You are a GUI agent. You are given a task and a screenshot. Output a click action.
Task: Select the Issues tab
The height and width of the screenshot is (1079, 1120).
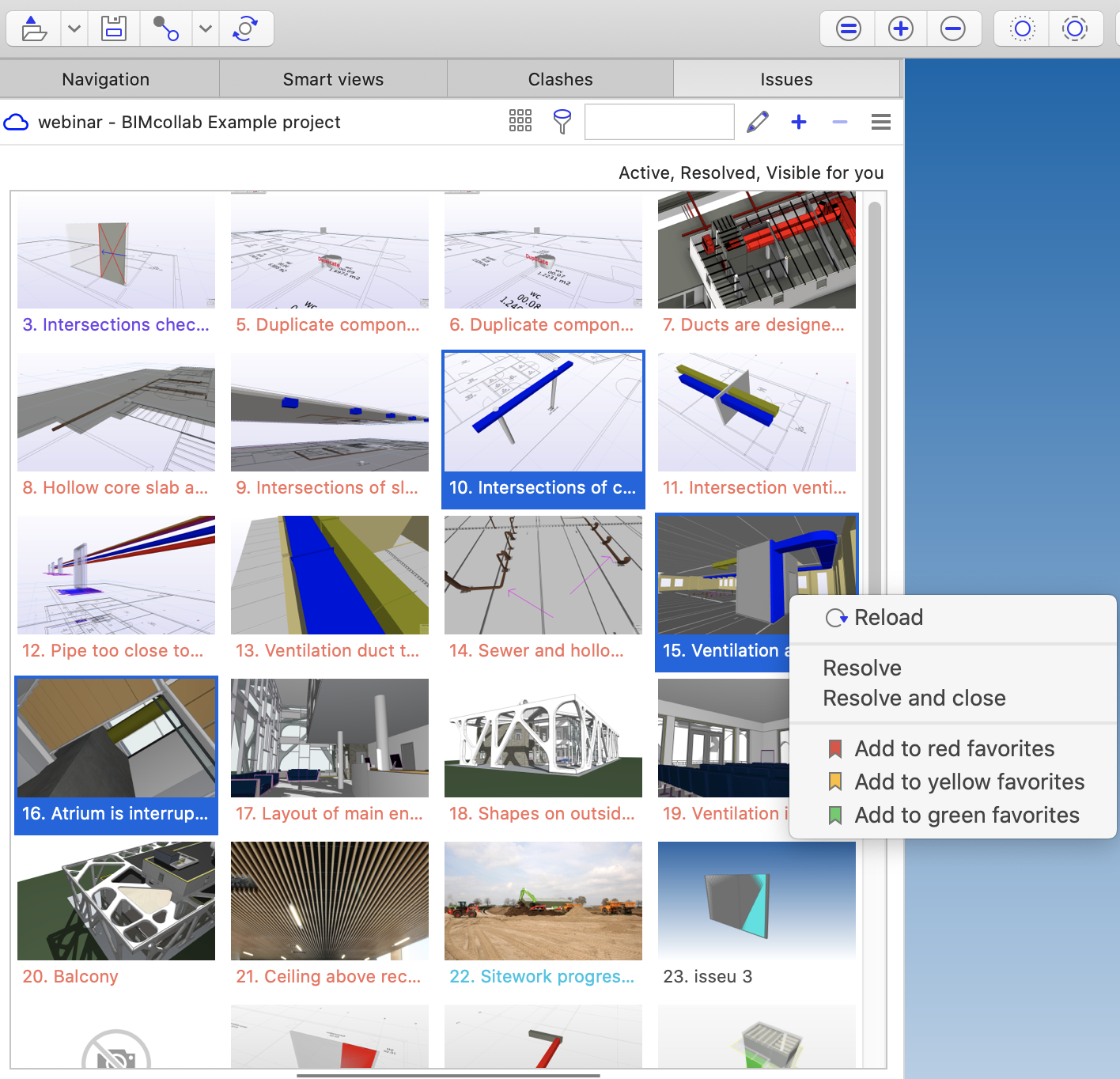[x=786, y=79]
